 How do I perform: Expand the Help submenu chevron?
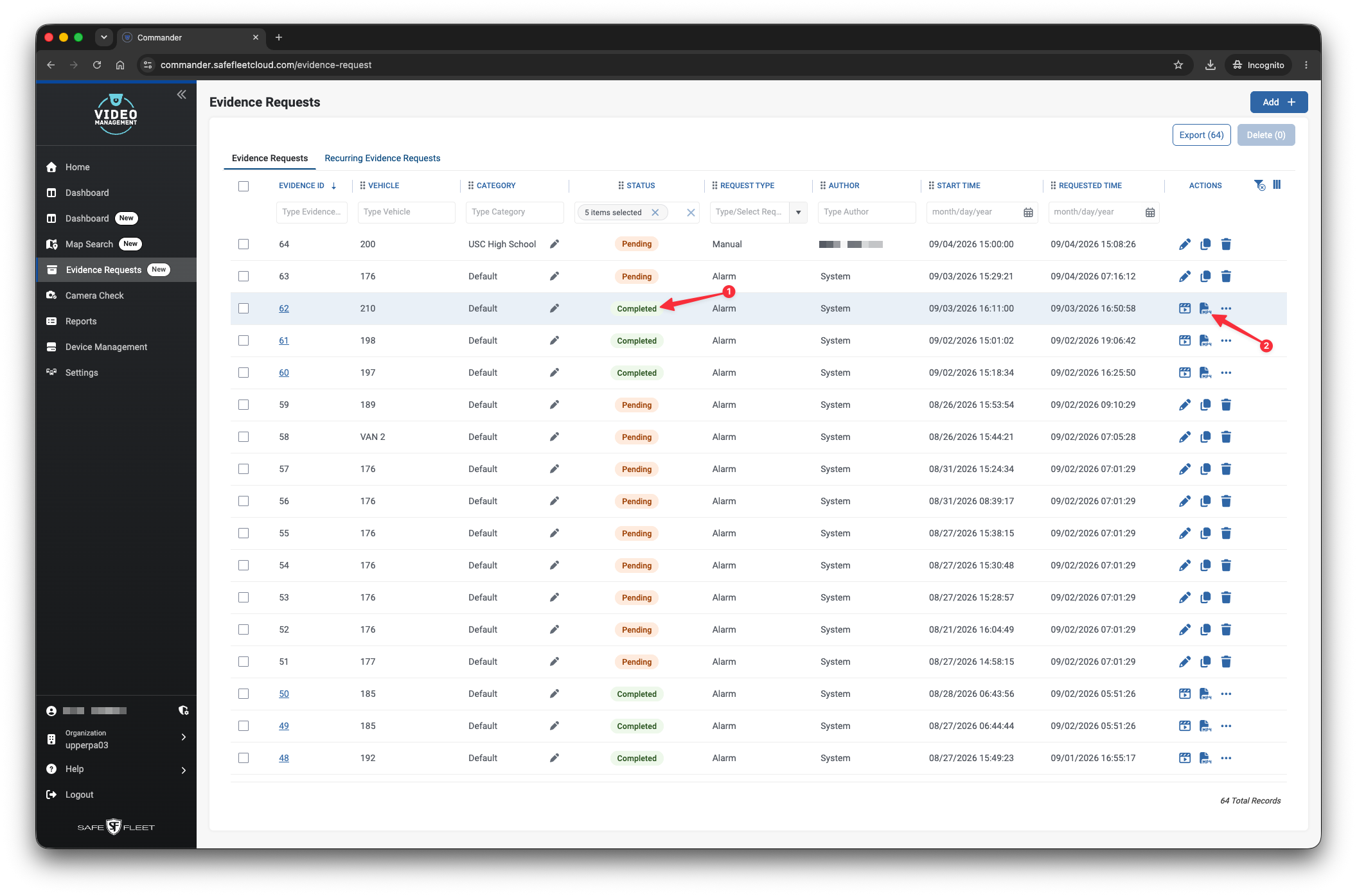[184, 769]
